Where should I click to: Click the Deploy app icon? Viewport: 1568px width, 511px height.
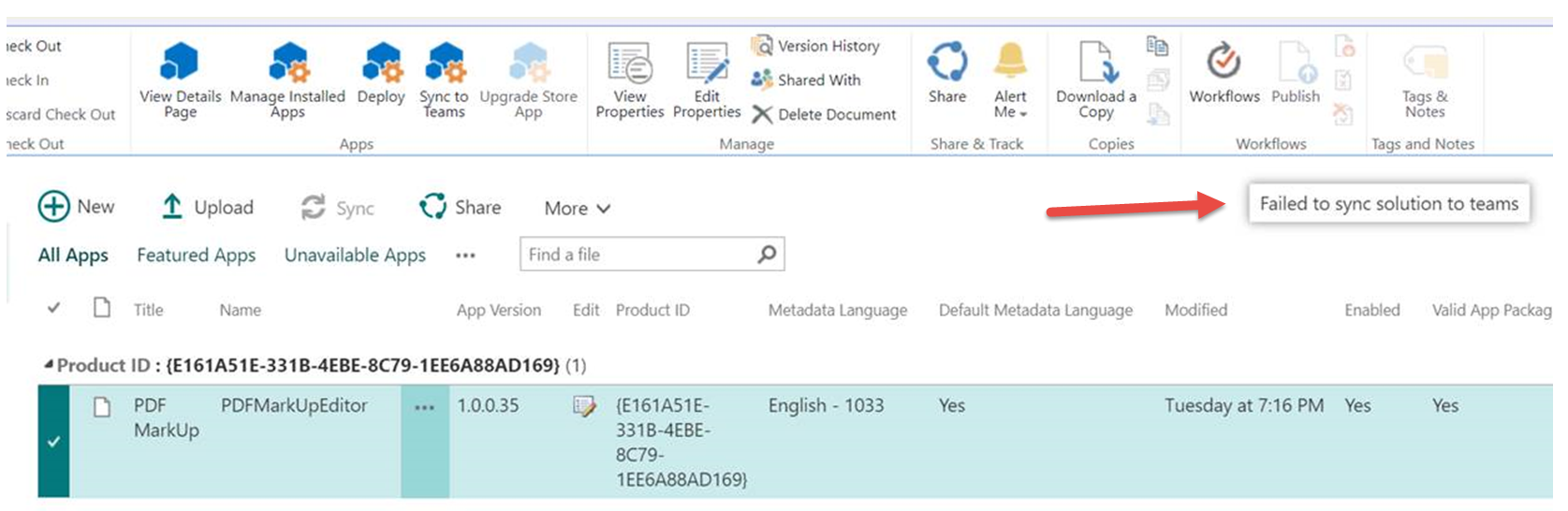[x=381, y=64]
